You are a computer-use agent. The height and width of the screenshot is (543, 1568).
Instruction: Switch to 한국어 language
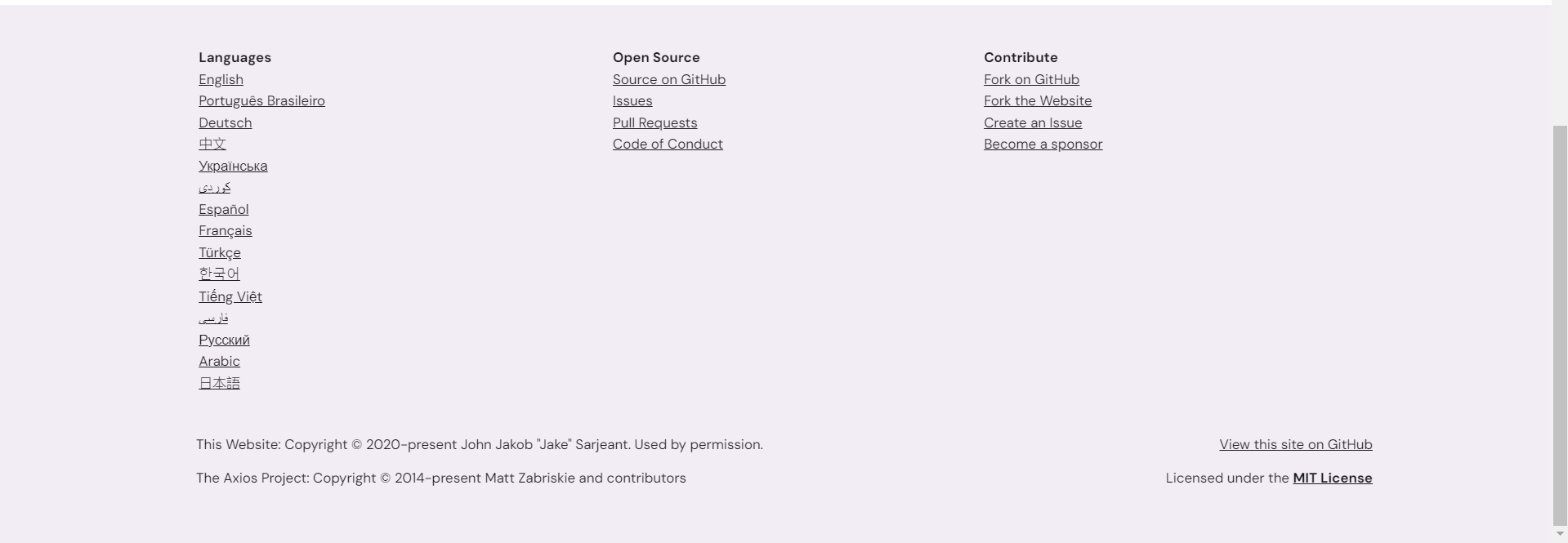click(x=219, y=274)
